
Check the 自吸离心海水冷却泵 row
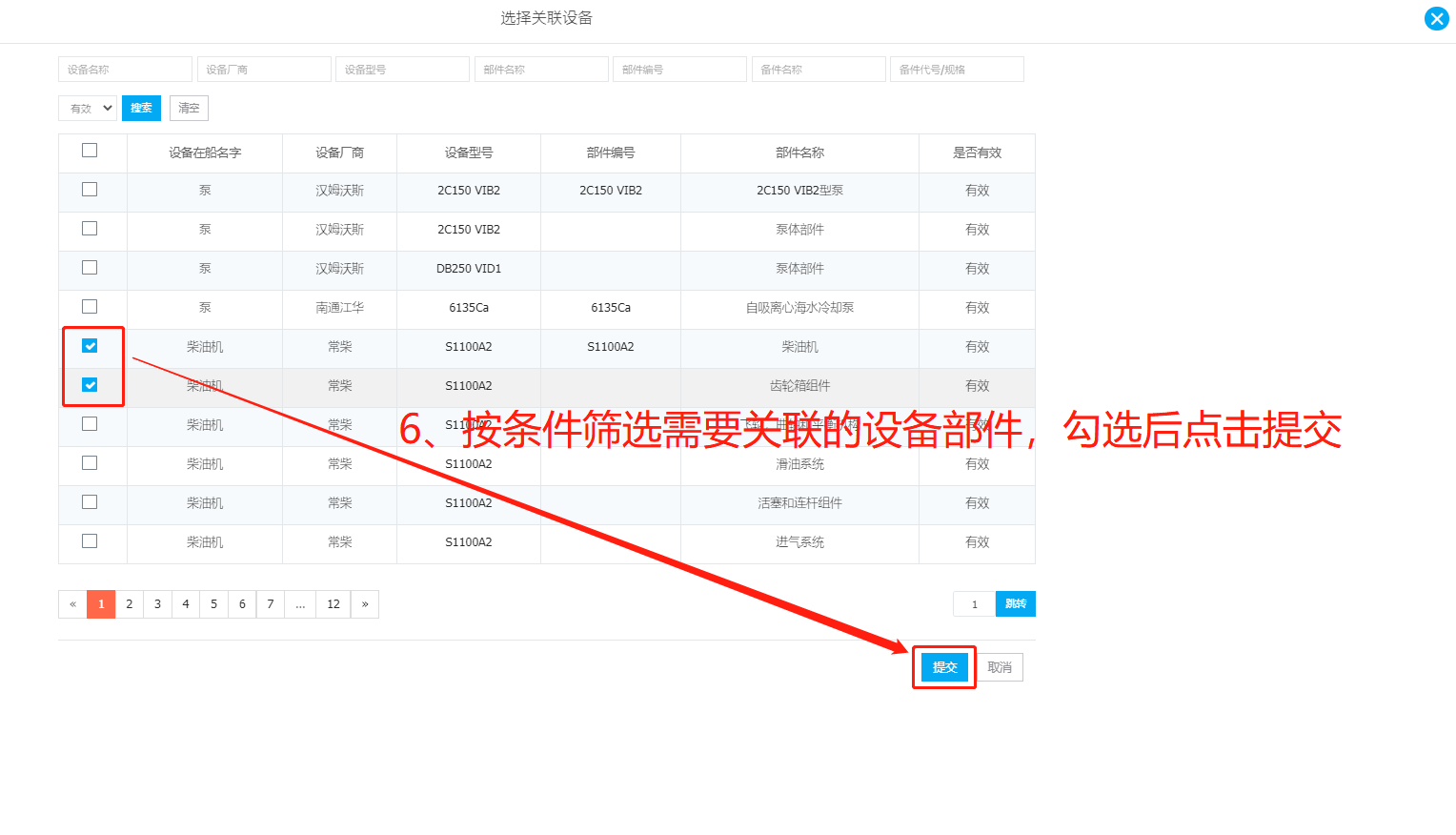coord(90,307)
